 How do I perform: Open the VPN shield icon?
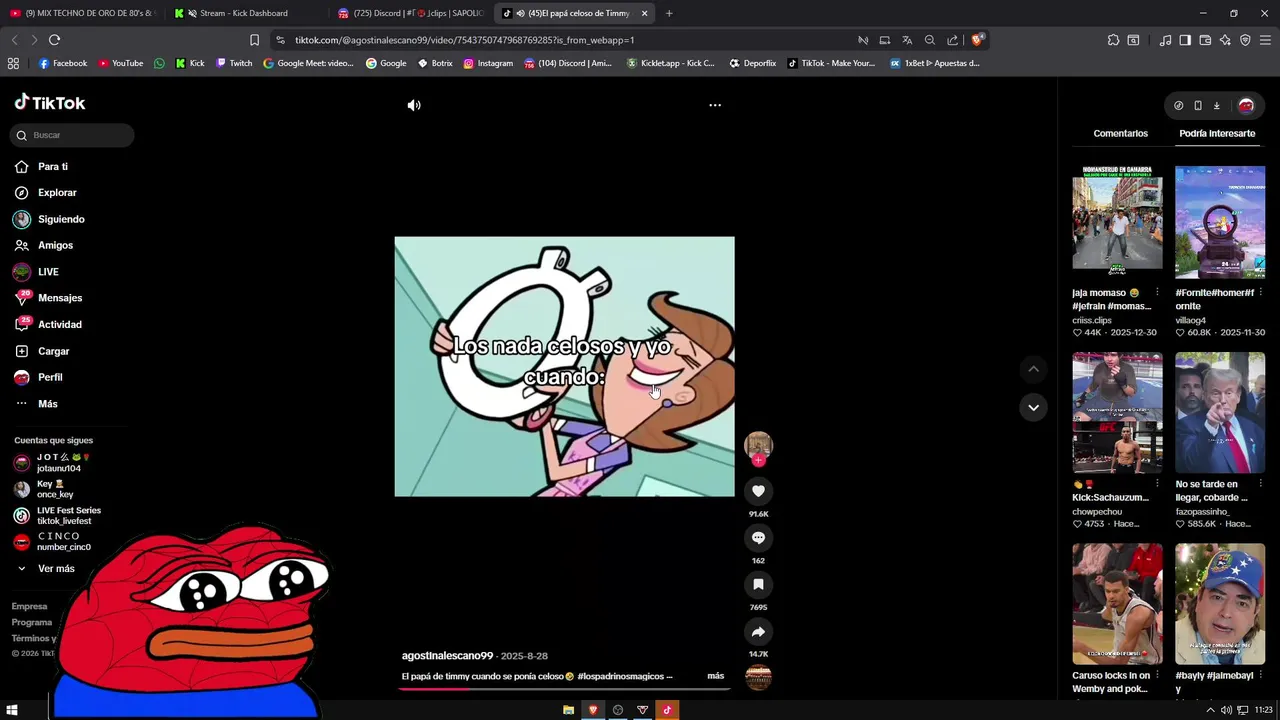click(x=1245, y=40)
